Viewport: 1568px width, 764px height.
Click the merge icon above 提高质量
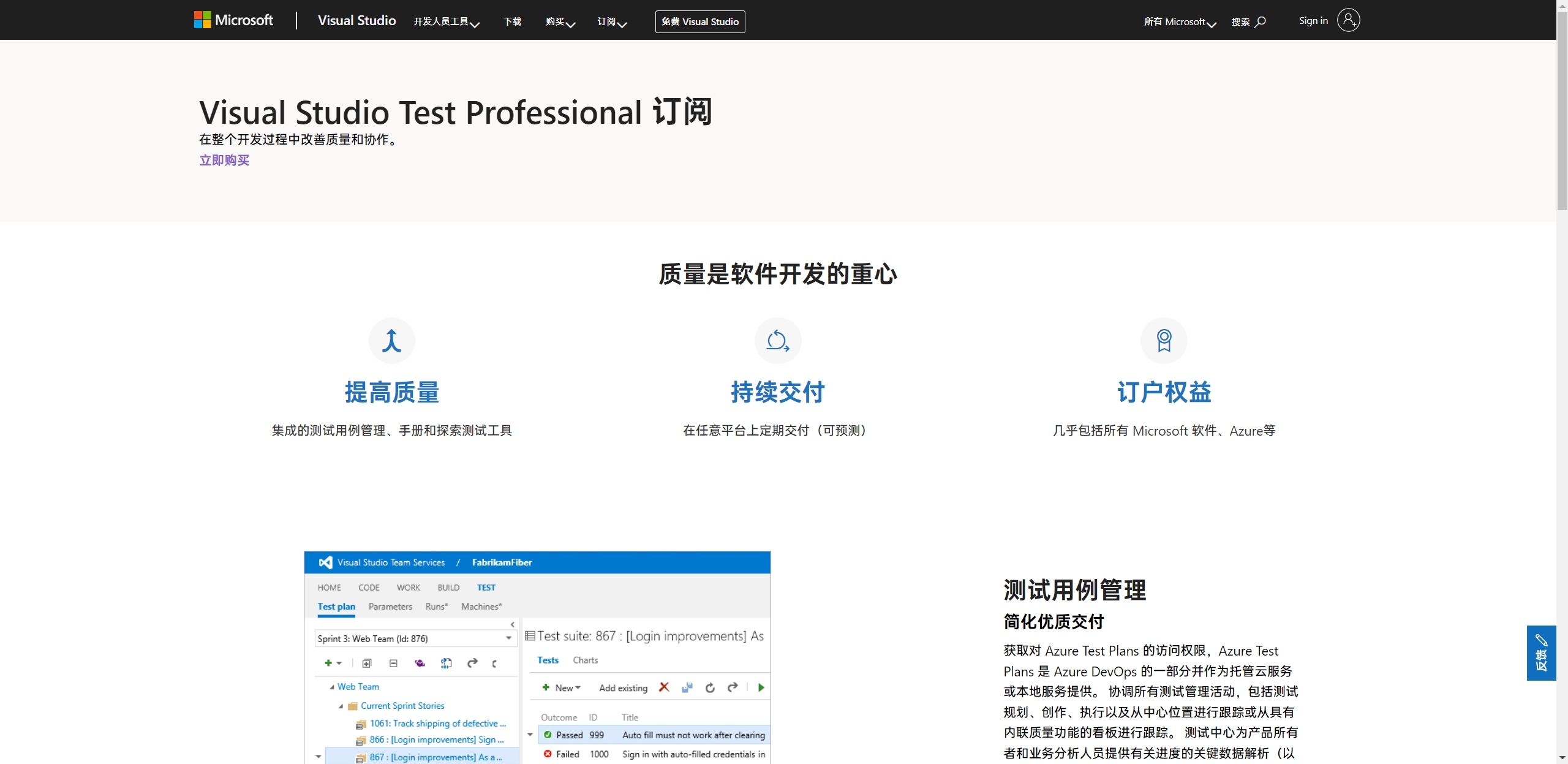pos(392,341)
